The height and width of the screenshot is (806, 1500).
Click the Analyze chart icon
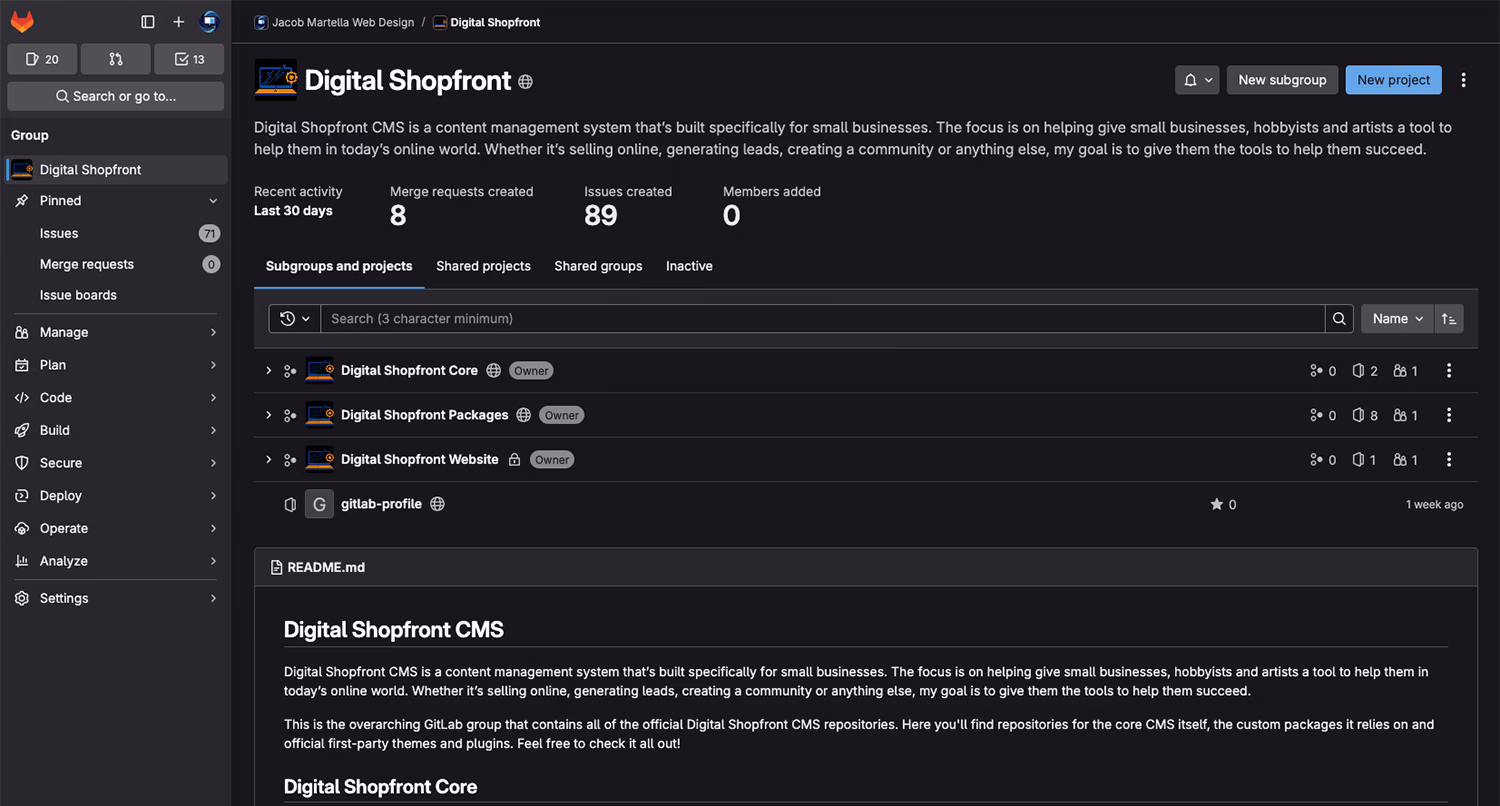(x=22, y=561)
